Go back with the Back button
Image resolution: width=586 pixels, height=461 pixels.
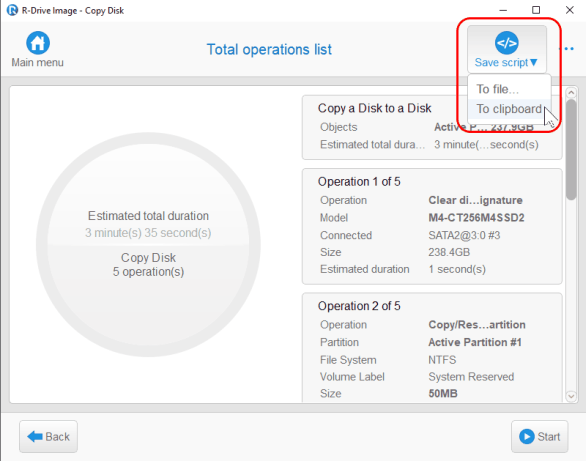tap(49, 436)
